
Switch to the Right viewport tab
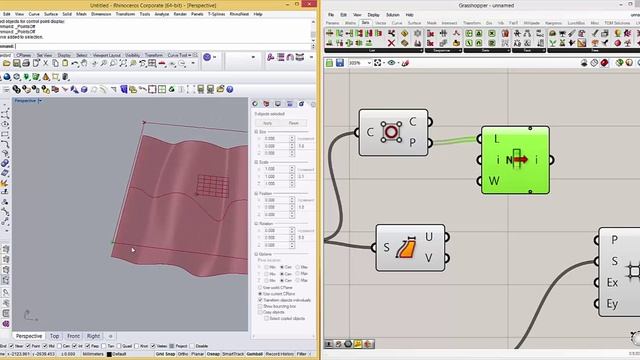pos(93,336)
